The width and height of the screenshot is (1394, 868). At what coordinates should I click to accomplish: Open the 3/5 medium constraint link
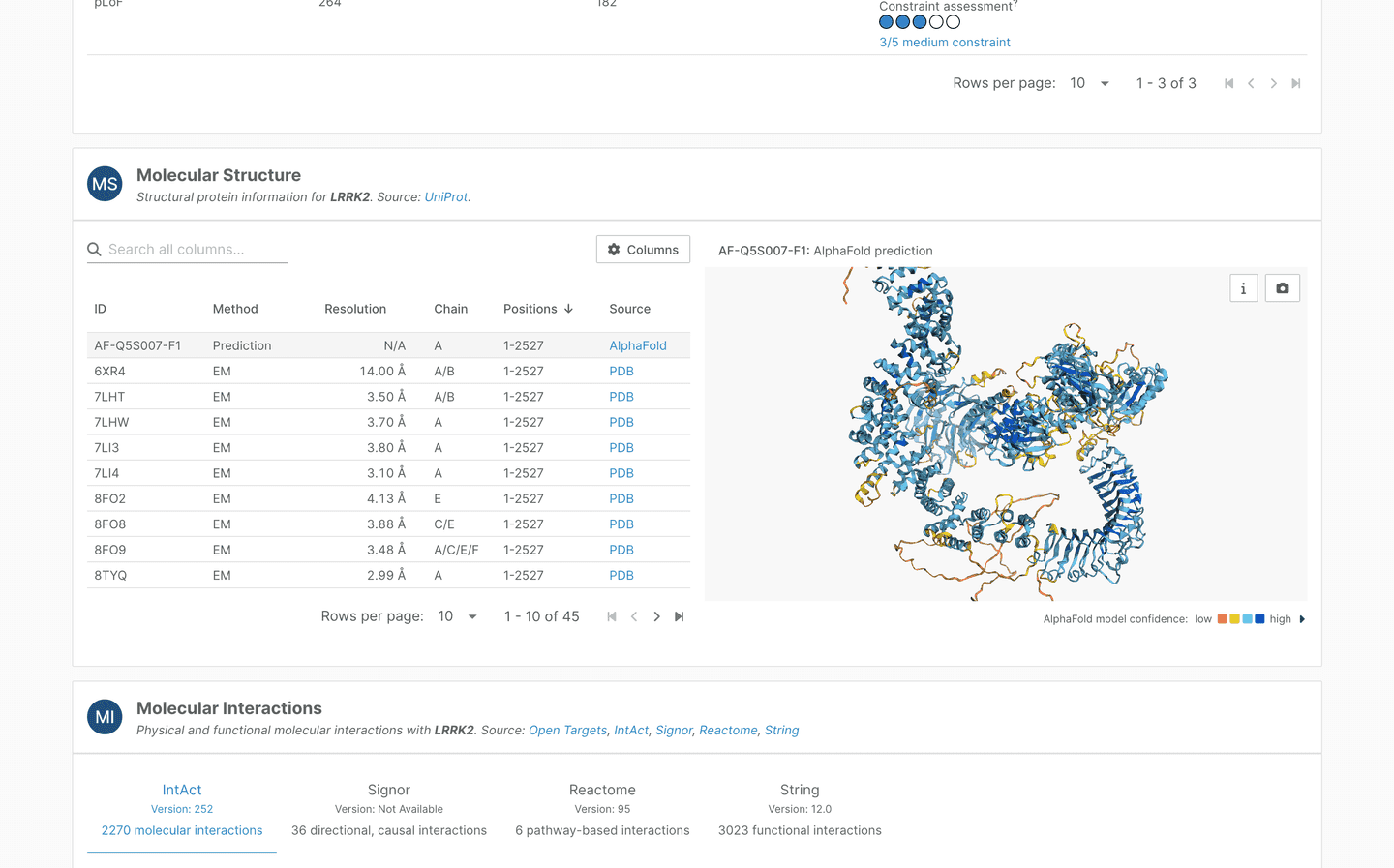click(x=945, y=43)
